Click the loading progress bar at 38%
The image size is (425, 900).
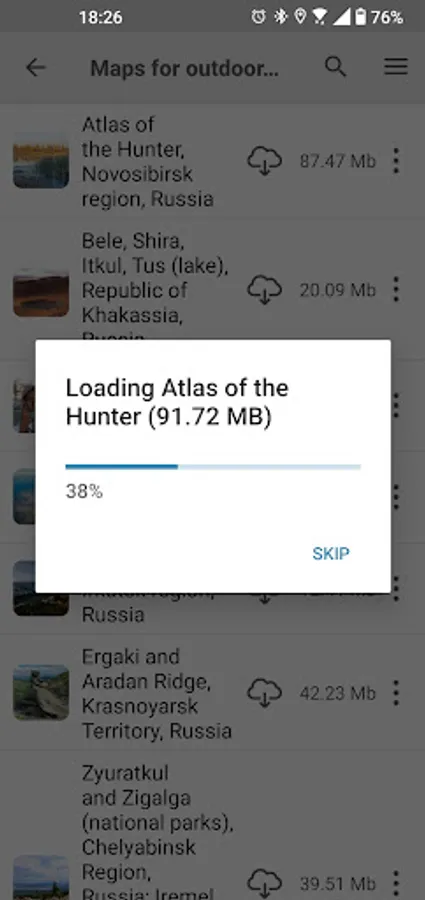click(x=213, y=467)
